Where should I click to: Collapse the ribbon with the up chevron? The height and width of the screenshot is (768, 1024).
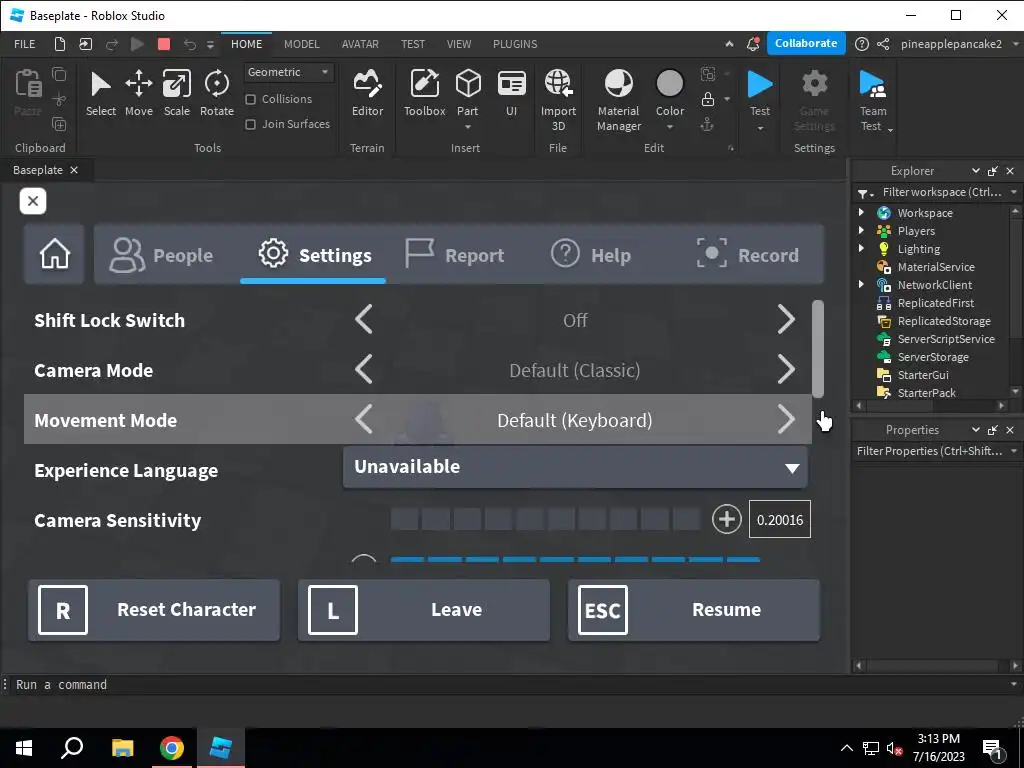click(x=729, y=44)
